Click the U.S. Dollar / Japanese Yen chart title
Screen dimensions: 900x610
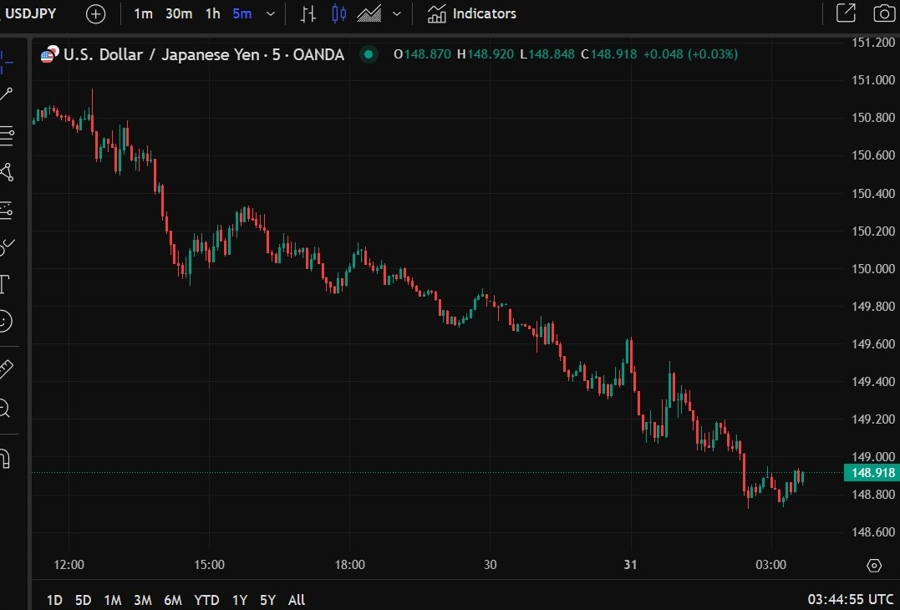204,55
